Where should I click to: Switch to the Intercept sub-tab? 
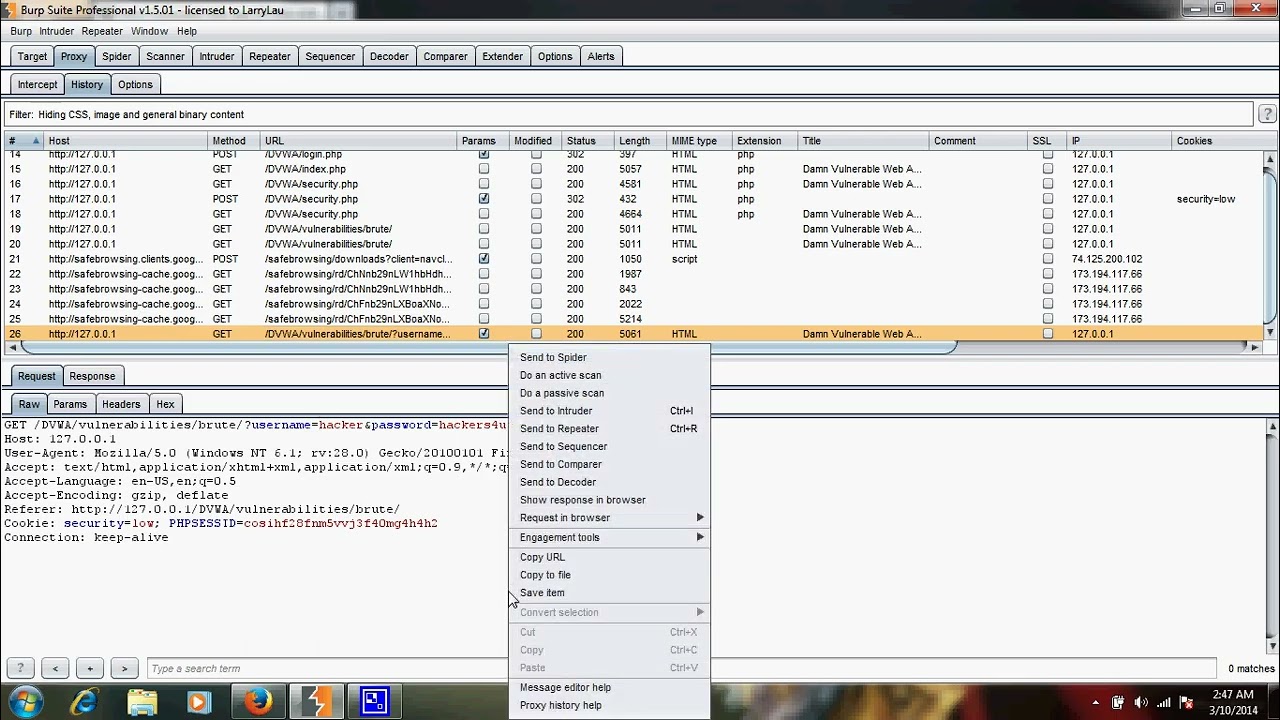coord(37,84)
